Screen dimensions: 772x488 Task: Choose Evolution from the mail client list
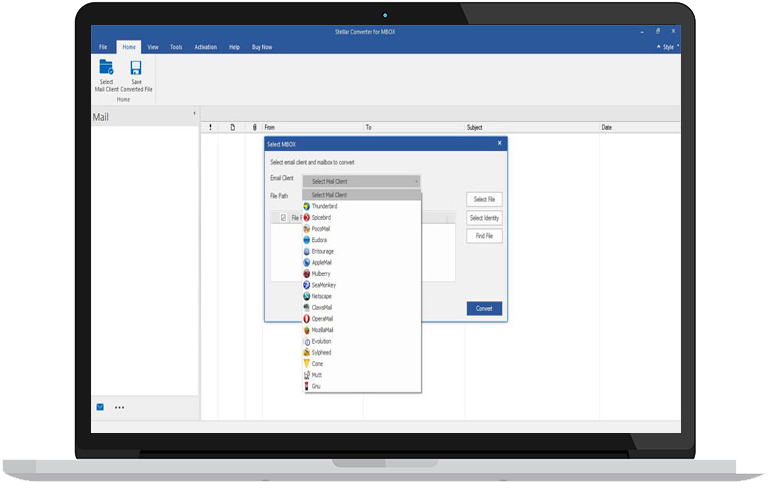click(362, 342)
